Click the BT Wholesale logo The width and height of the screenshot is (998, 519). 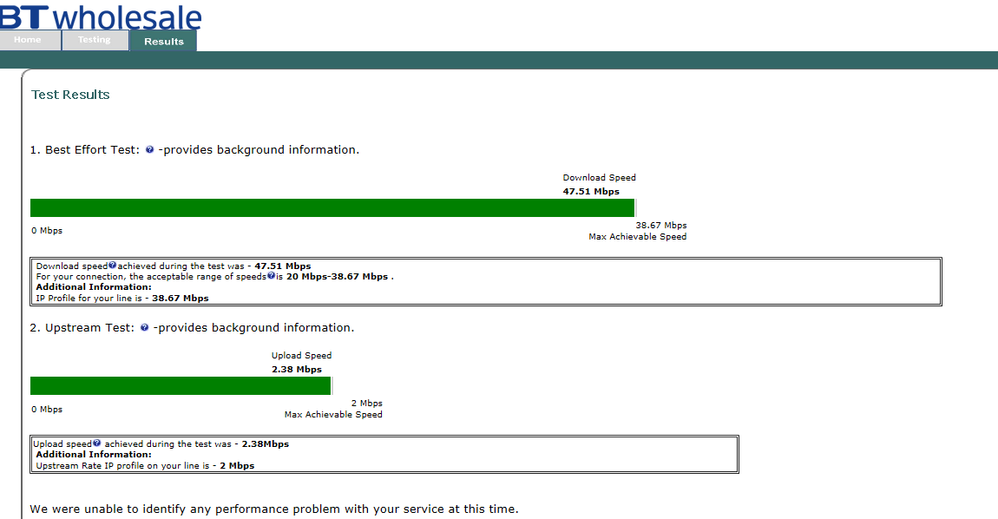point(100,16)
